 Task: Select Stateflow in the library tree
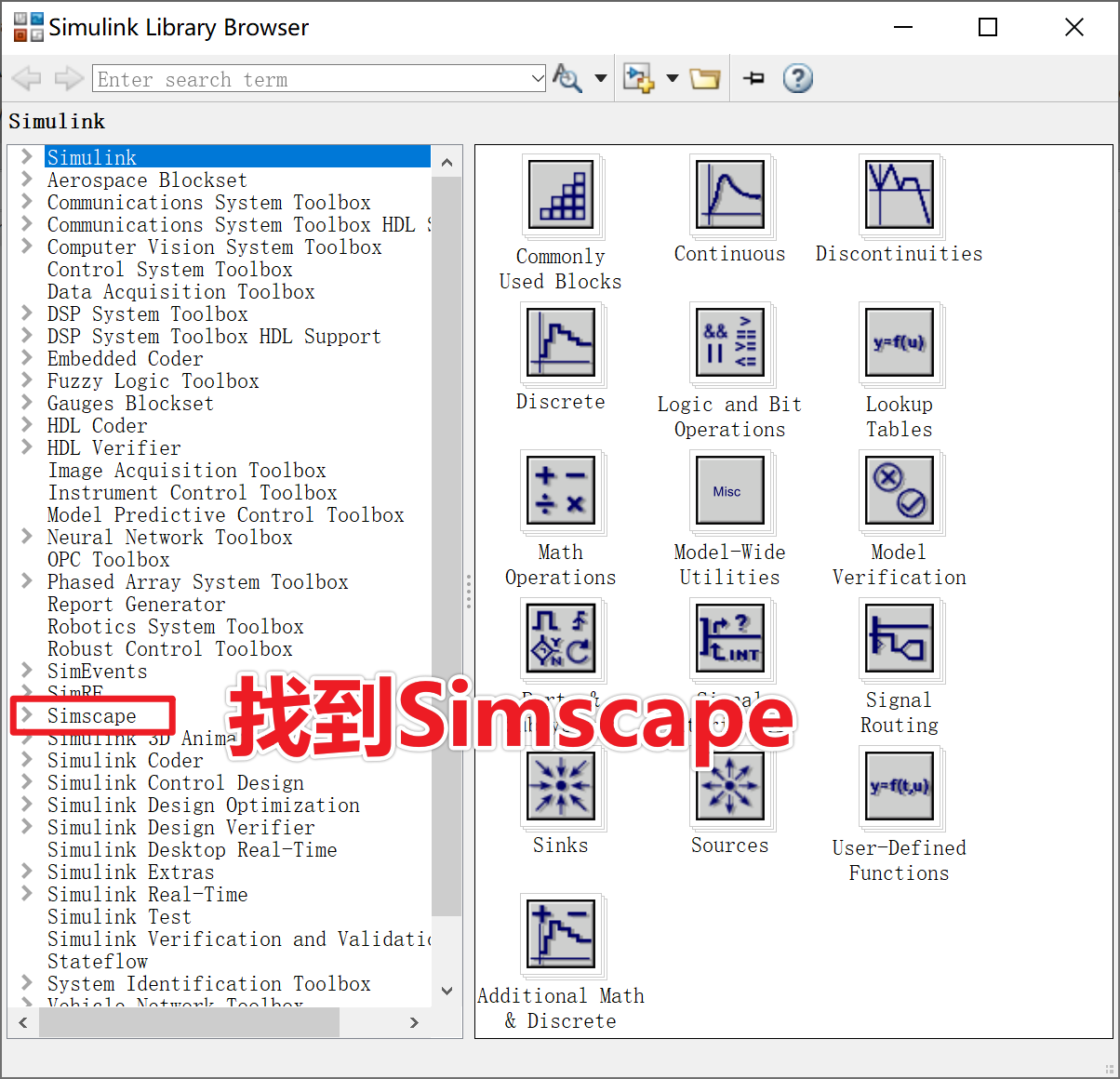[97, 961]
